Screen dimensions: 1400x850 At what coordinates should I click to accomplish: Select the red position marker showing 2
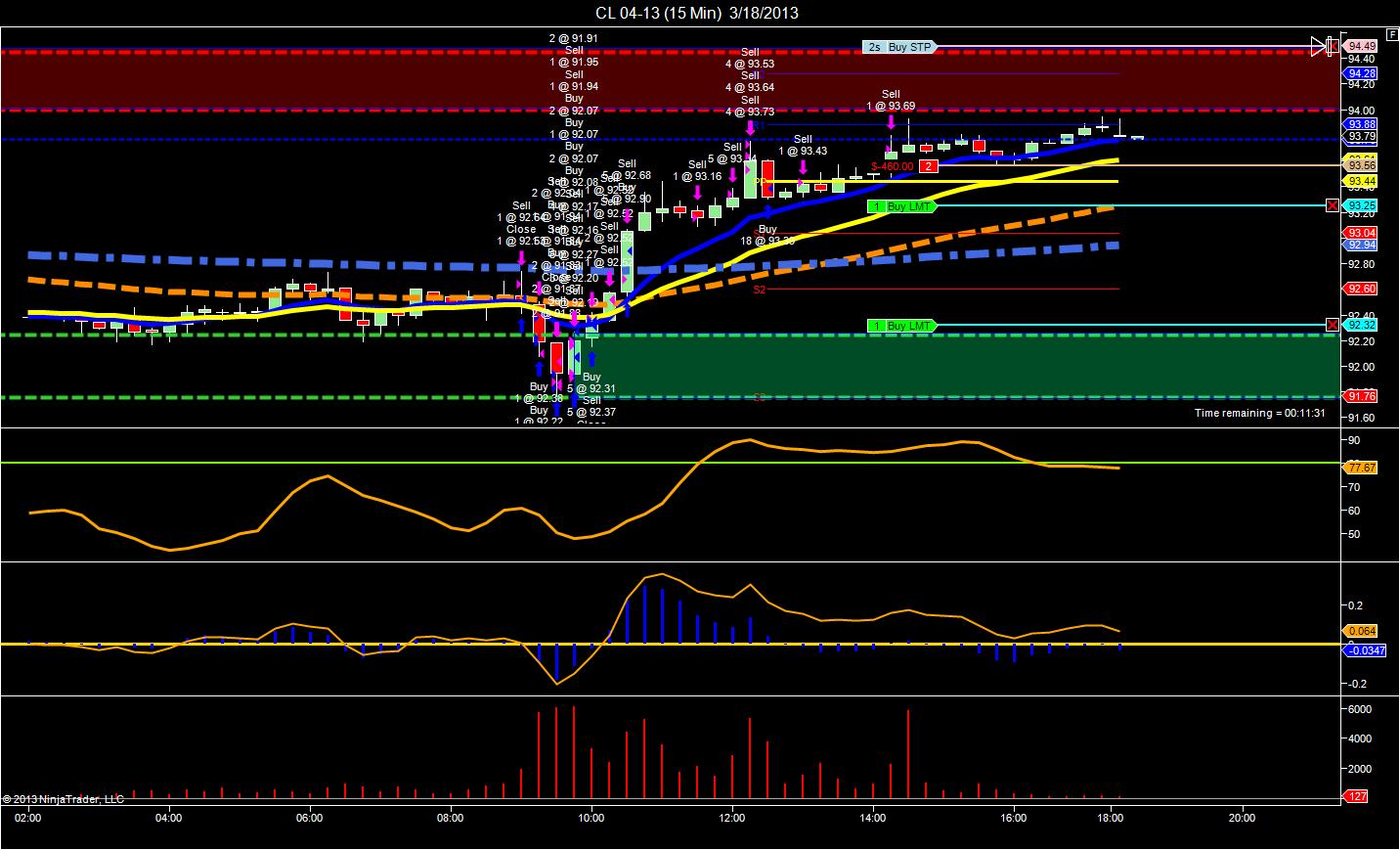pos(929,166)
